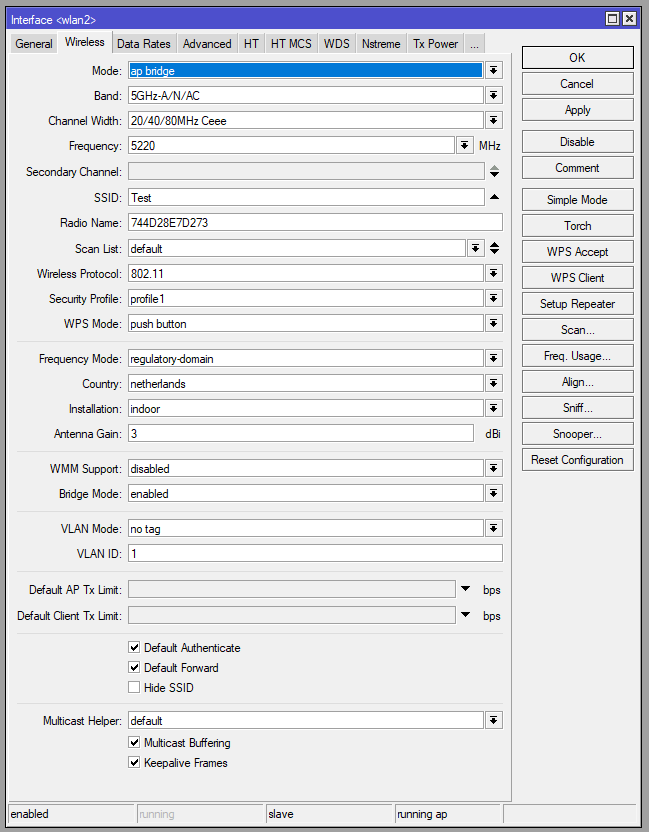The height and width of the screenshot is (832, 649).
Task: Toggle the Default Authenticate checkbox
Action: point(134,647)
